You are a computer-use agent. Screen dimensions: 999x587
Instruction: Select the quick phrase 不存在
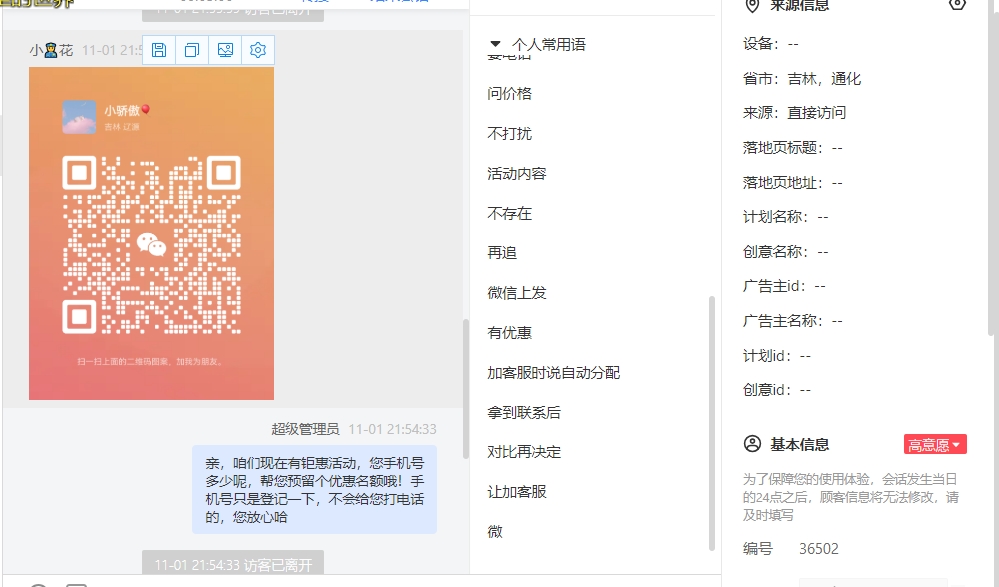[x=509, y=214]
